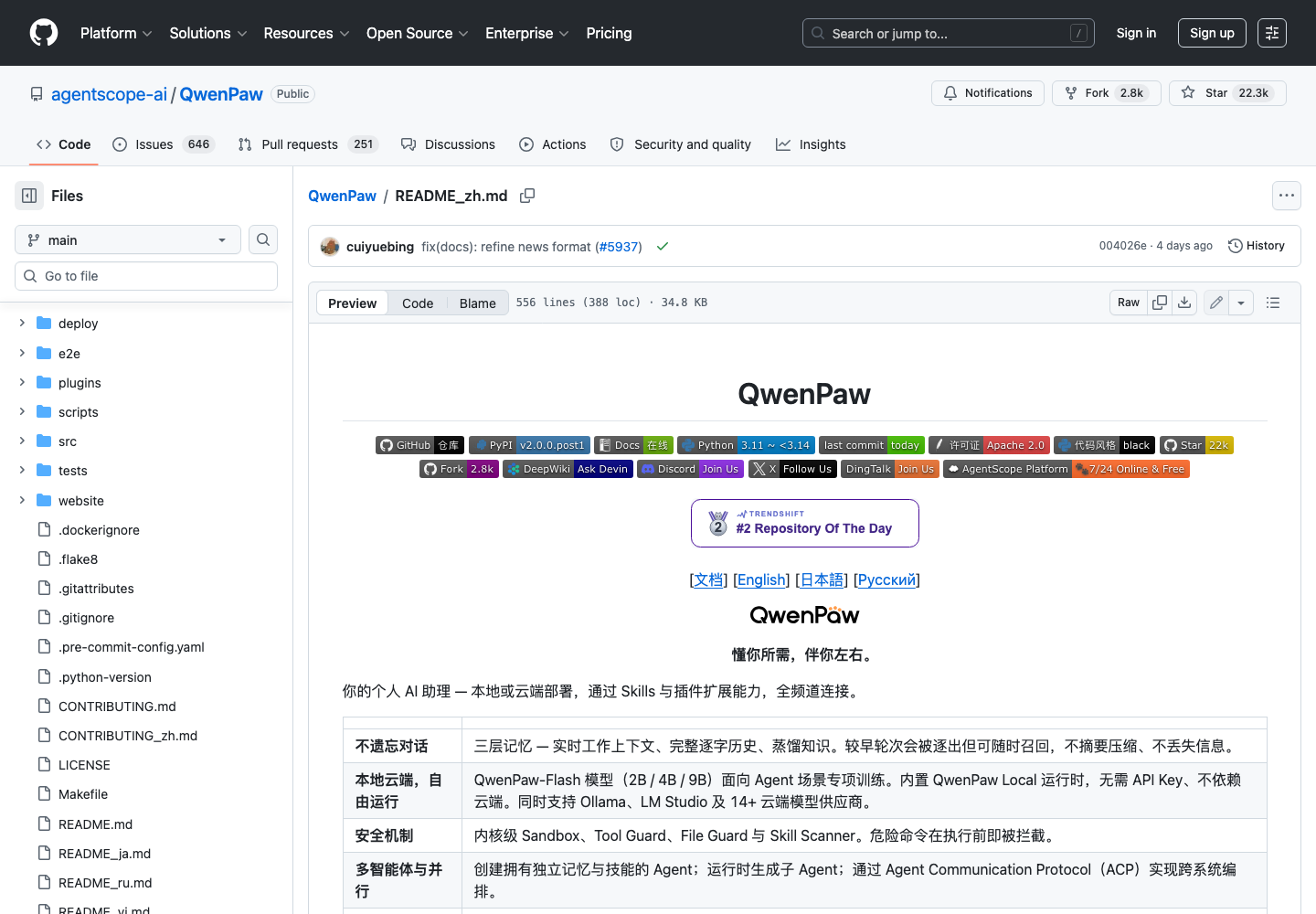Switch to the Code view tab

pos(418,303)
